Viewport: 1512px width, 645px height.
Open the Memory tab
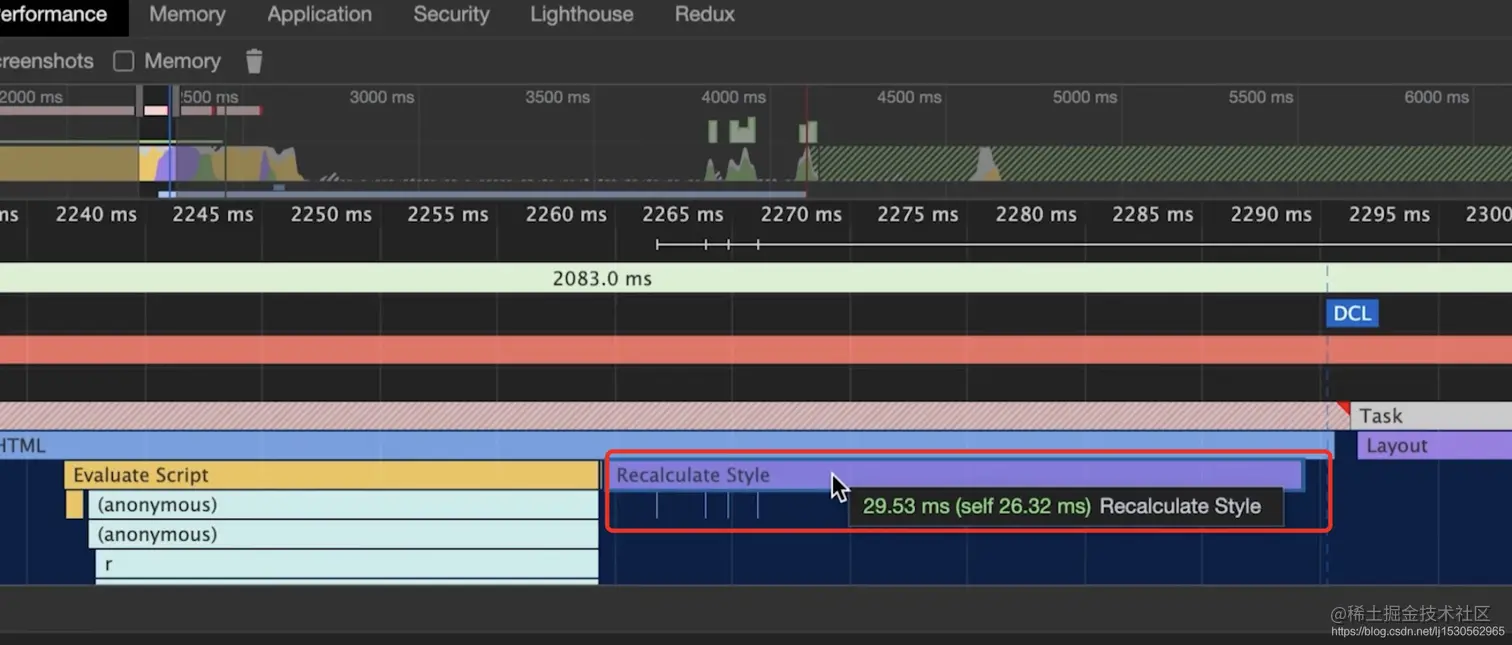pos(187,15)
